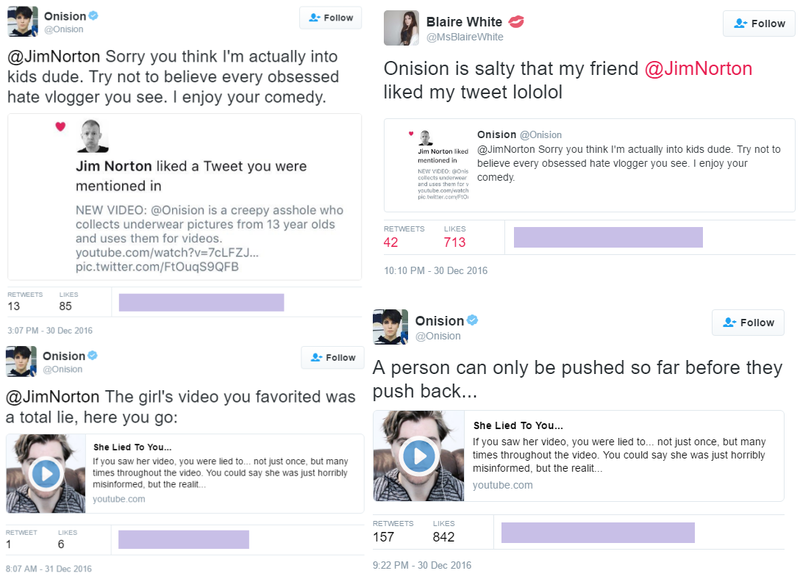Play the video in the 'pushed so far' tweet
Screen dimensions: 800x579
click(x=417, y=456)
